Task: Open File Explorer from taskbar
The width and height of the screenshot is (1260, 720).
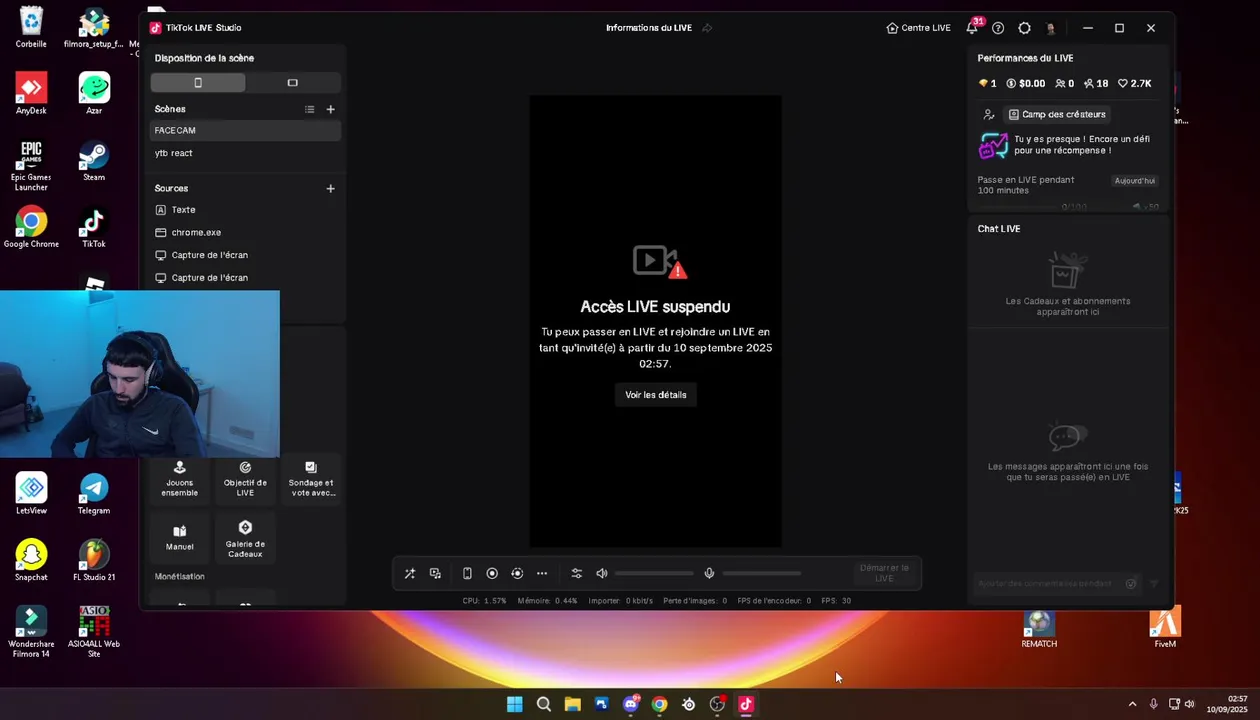Action: (x=572, y=704)
